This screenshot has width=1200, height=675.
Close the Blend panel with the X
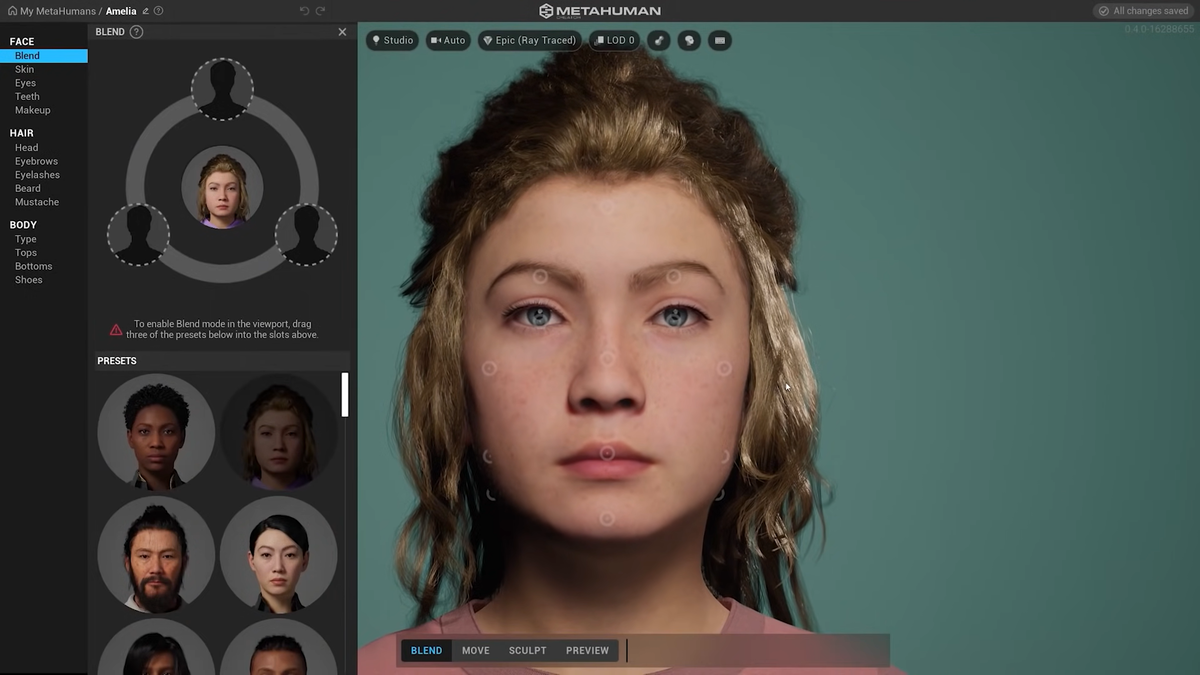click(342, 32)
